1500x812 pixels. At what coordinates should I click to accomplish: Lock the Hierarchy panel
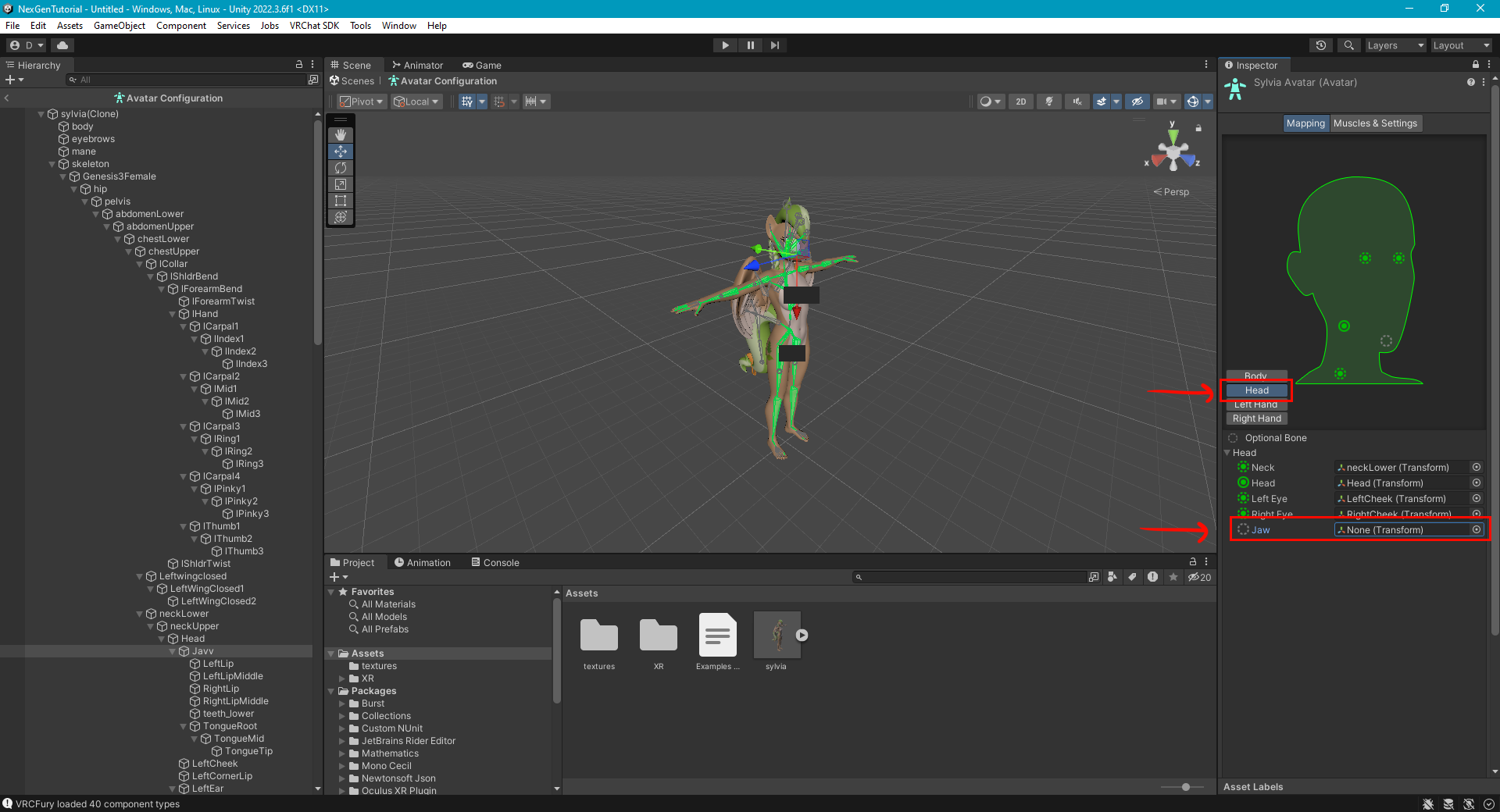(298, 65)
